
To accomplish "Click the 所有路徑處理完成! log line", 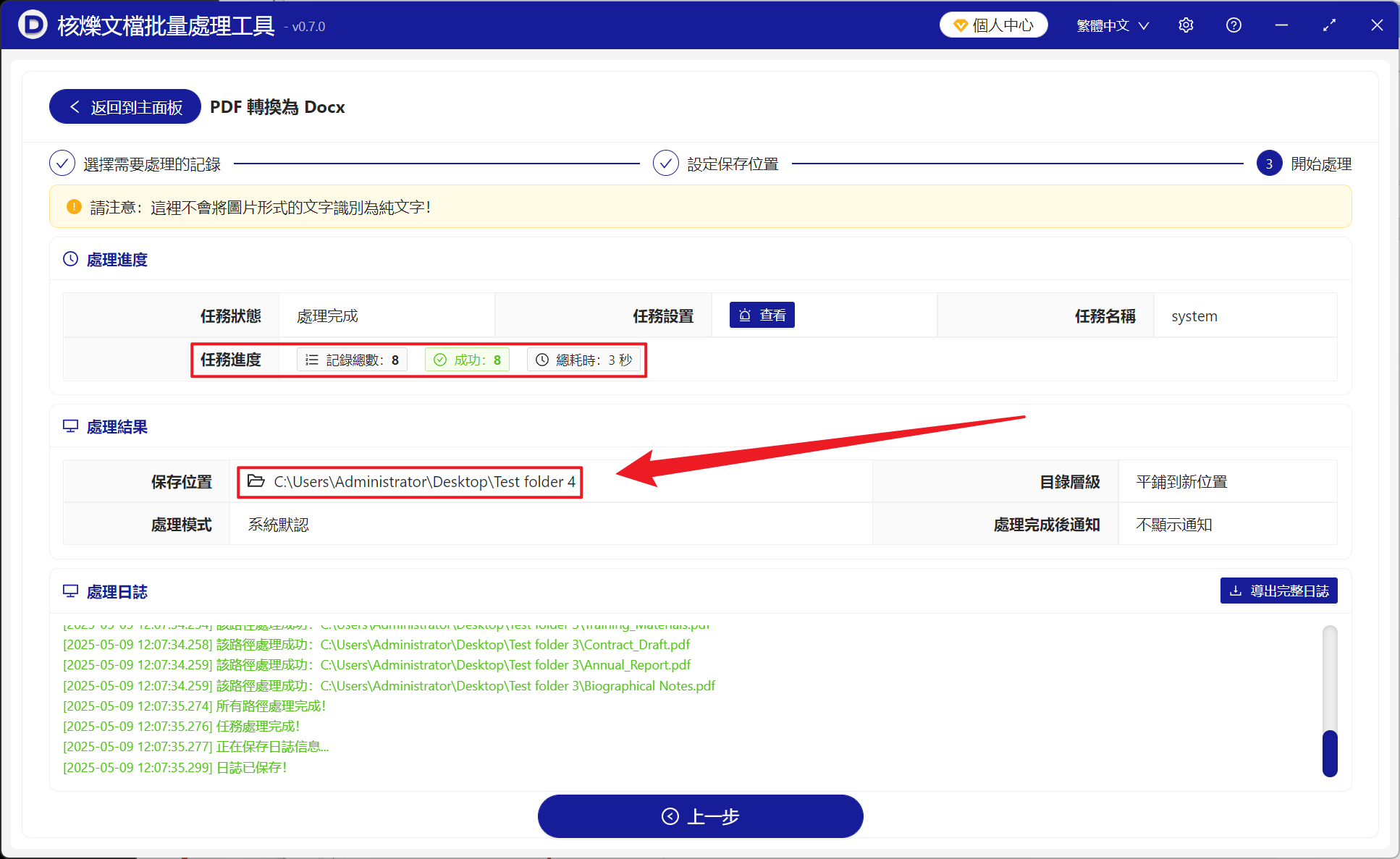I will [x=194, y=706].
